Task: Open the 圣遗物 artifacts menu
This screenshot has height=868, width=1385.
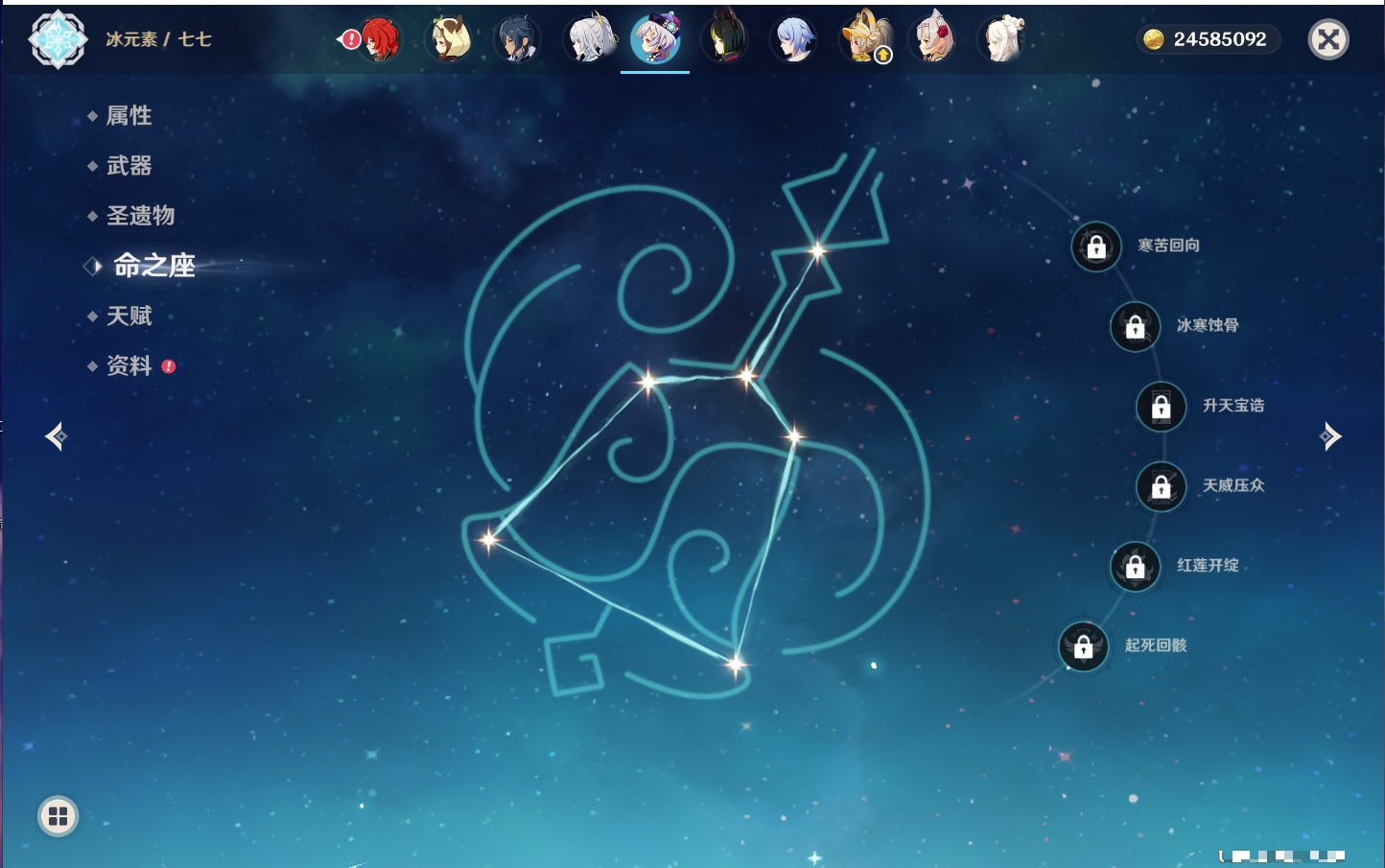Action: [141, 216]
